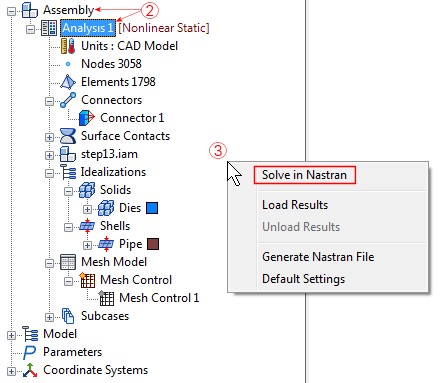Image resolution: width=442 pixels, height=383 pixels.
Task: Choose Generate Nastran File menu entry
Action: [x=318, y=257]
